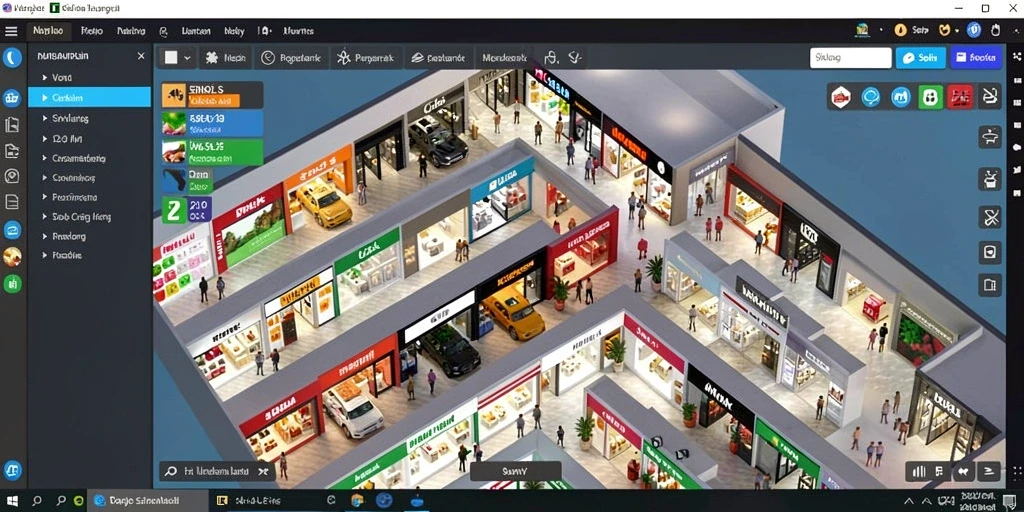Clear the viewport search bar with its x icon
1024x512 pixels.
point(263,471)
